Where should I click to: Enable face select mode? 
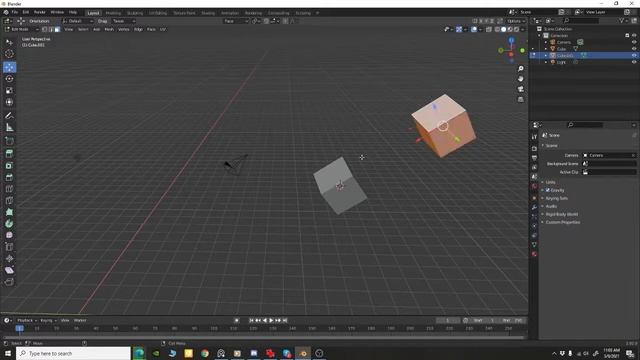[57, 29]
